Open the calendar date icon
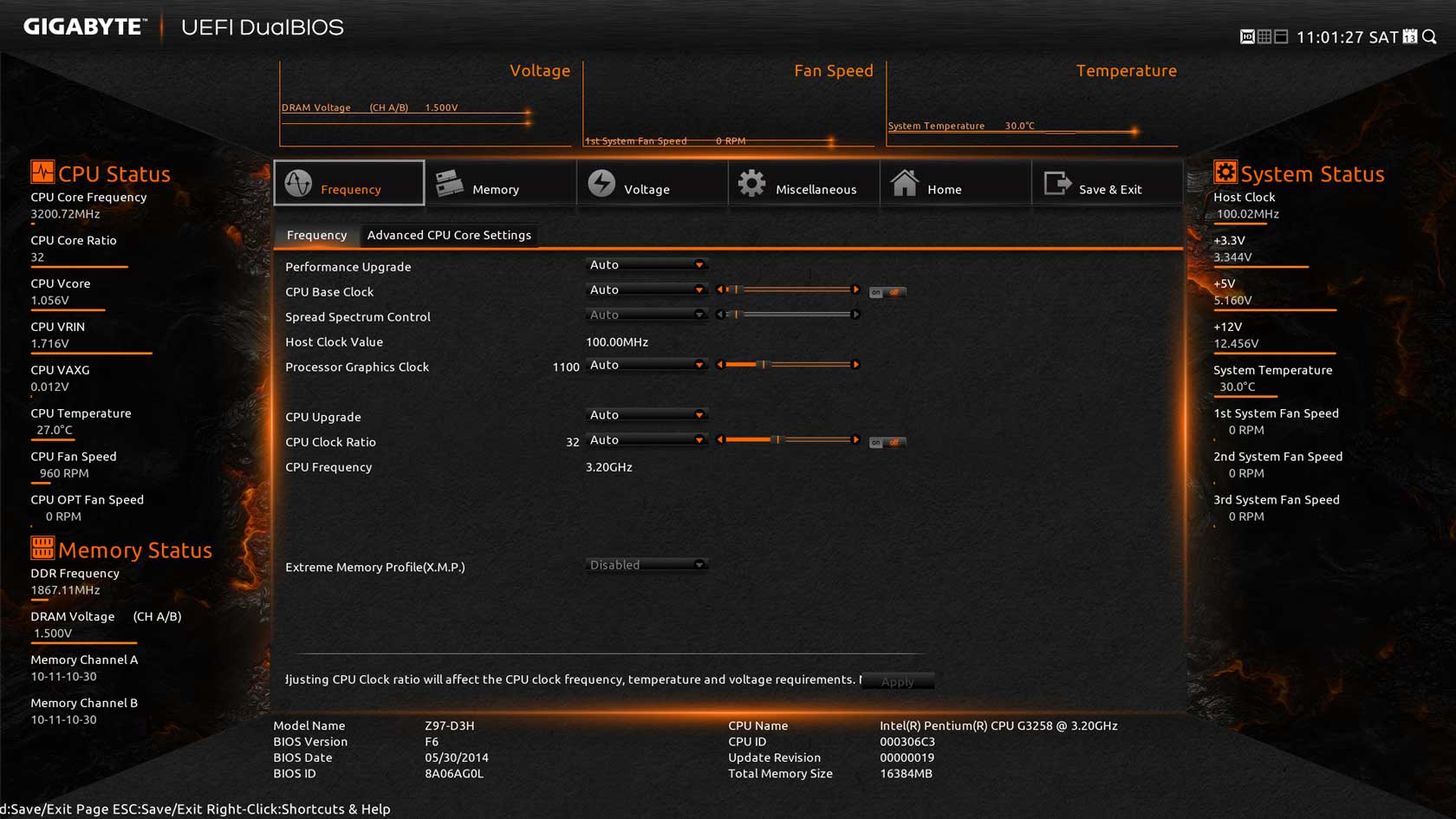The height and width of the screenshot is (819, 1456). coord(1410,36)
